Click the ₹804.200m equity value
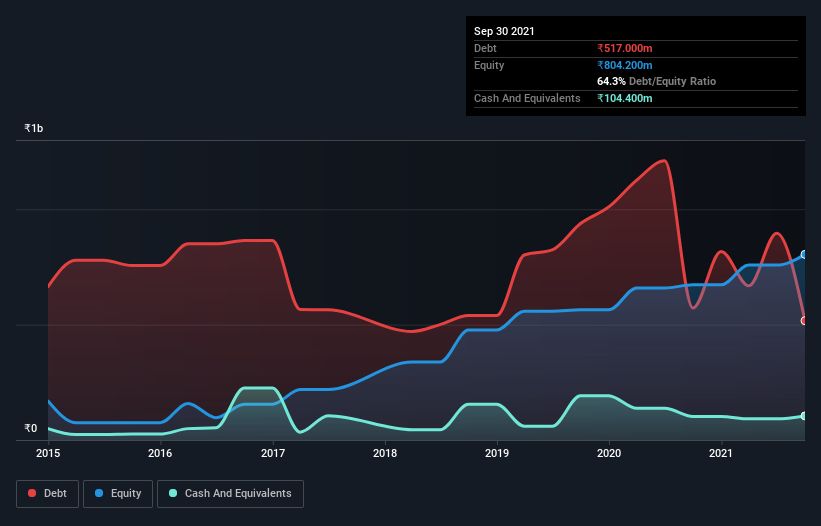This screenshot has width=821, height=526. point(625,65)
